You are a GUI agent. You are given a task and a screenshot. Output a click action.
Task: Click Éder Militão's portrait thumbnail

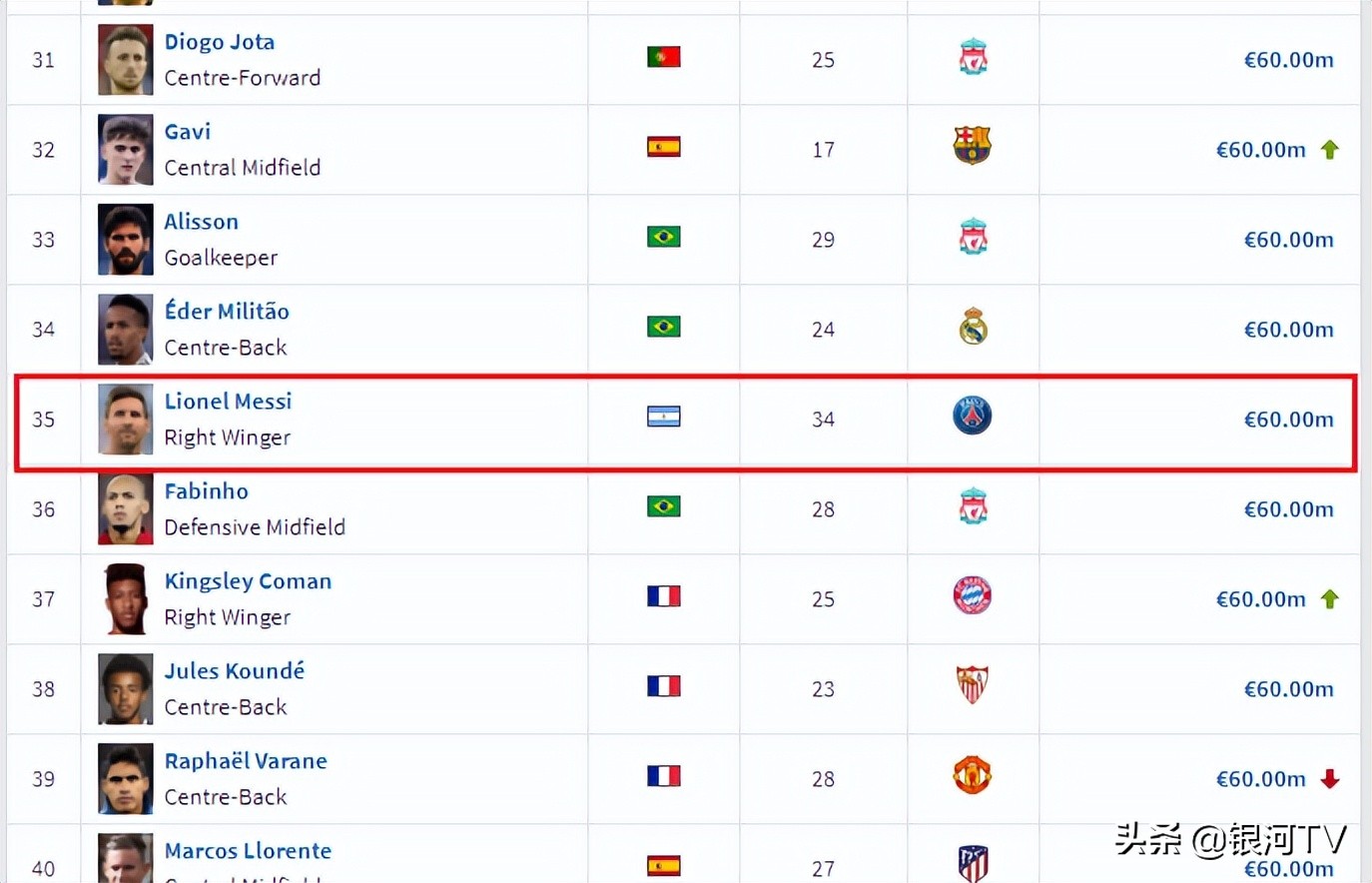(x=126, y=330)
